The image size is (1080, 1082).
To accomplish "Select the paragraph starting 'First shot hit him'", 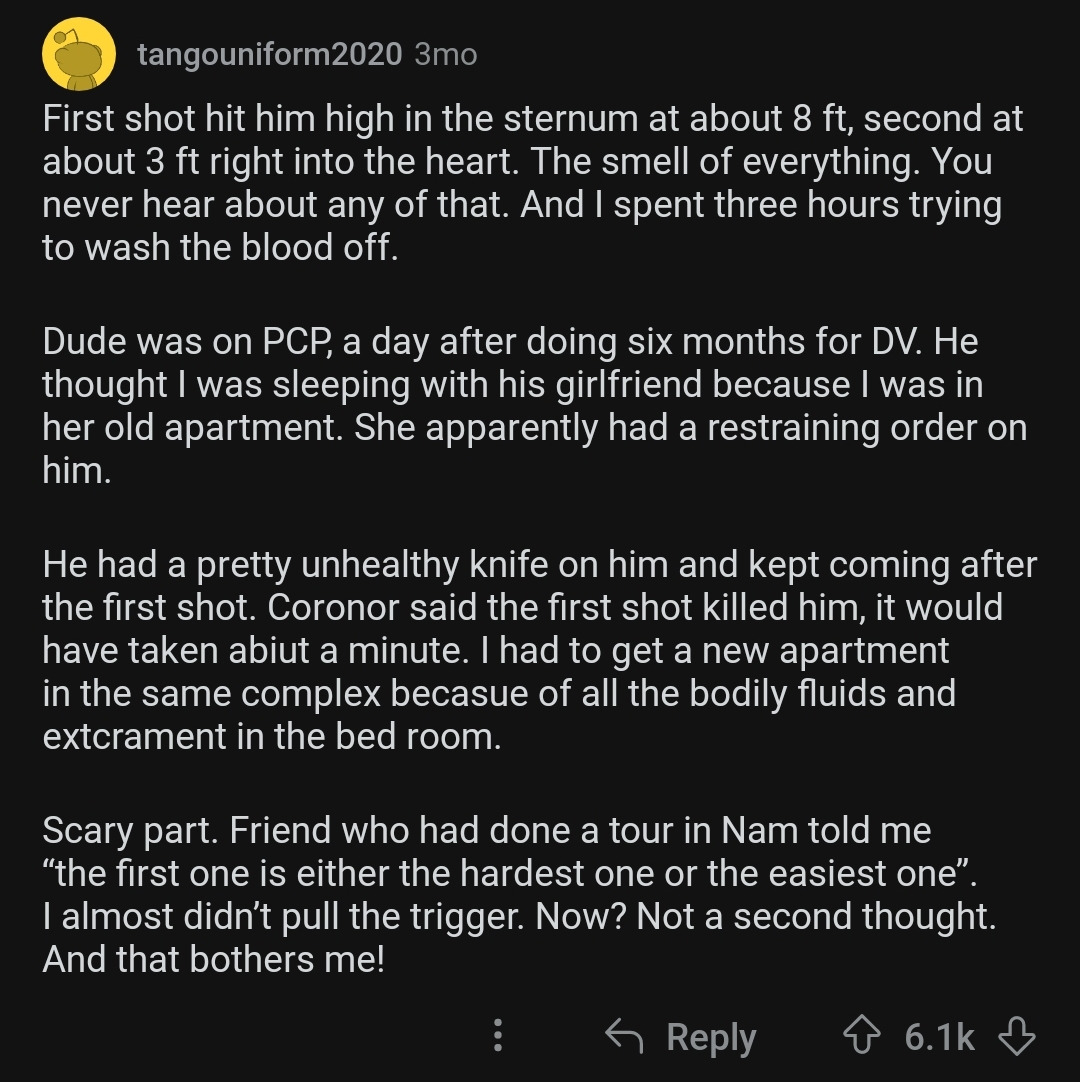I will (x=532, y=184).
